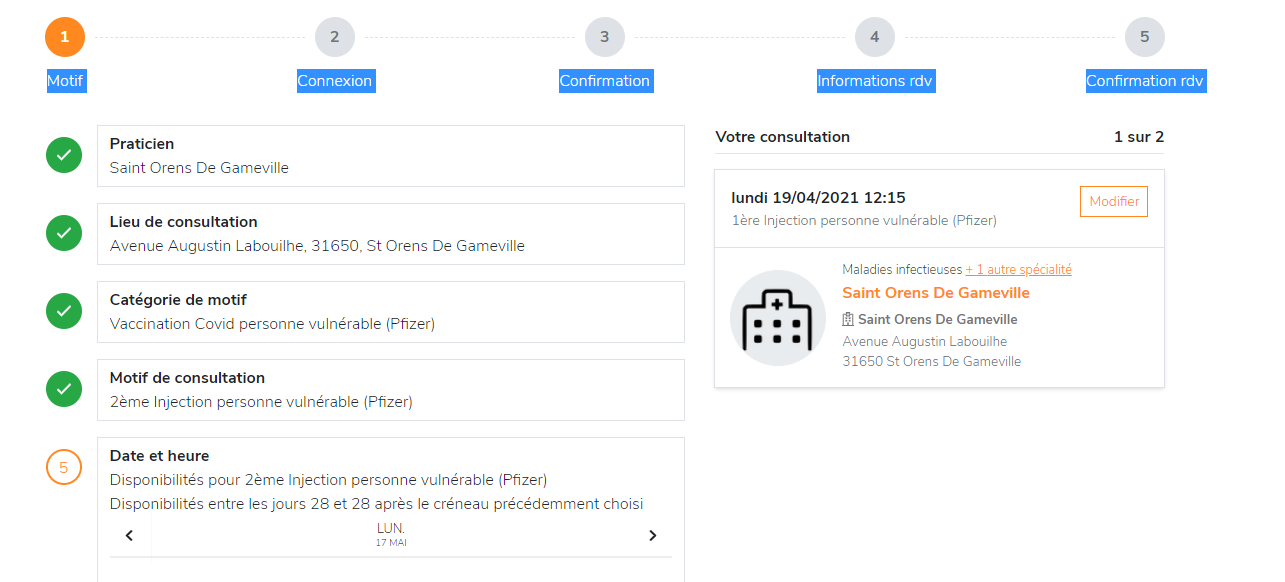This screenshot has height=582, width=1285.
Task: Select the LUN. 17 MAI date header
Action: tap(391, 534)
